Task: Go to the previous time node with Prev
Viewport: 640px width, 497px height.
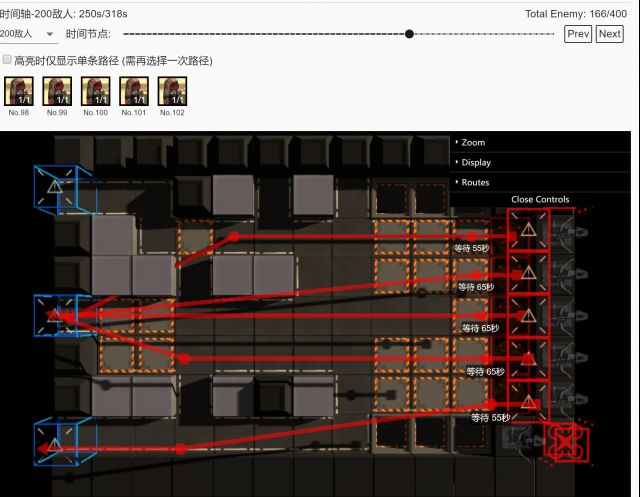Action: tap(578, 34)
